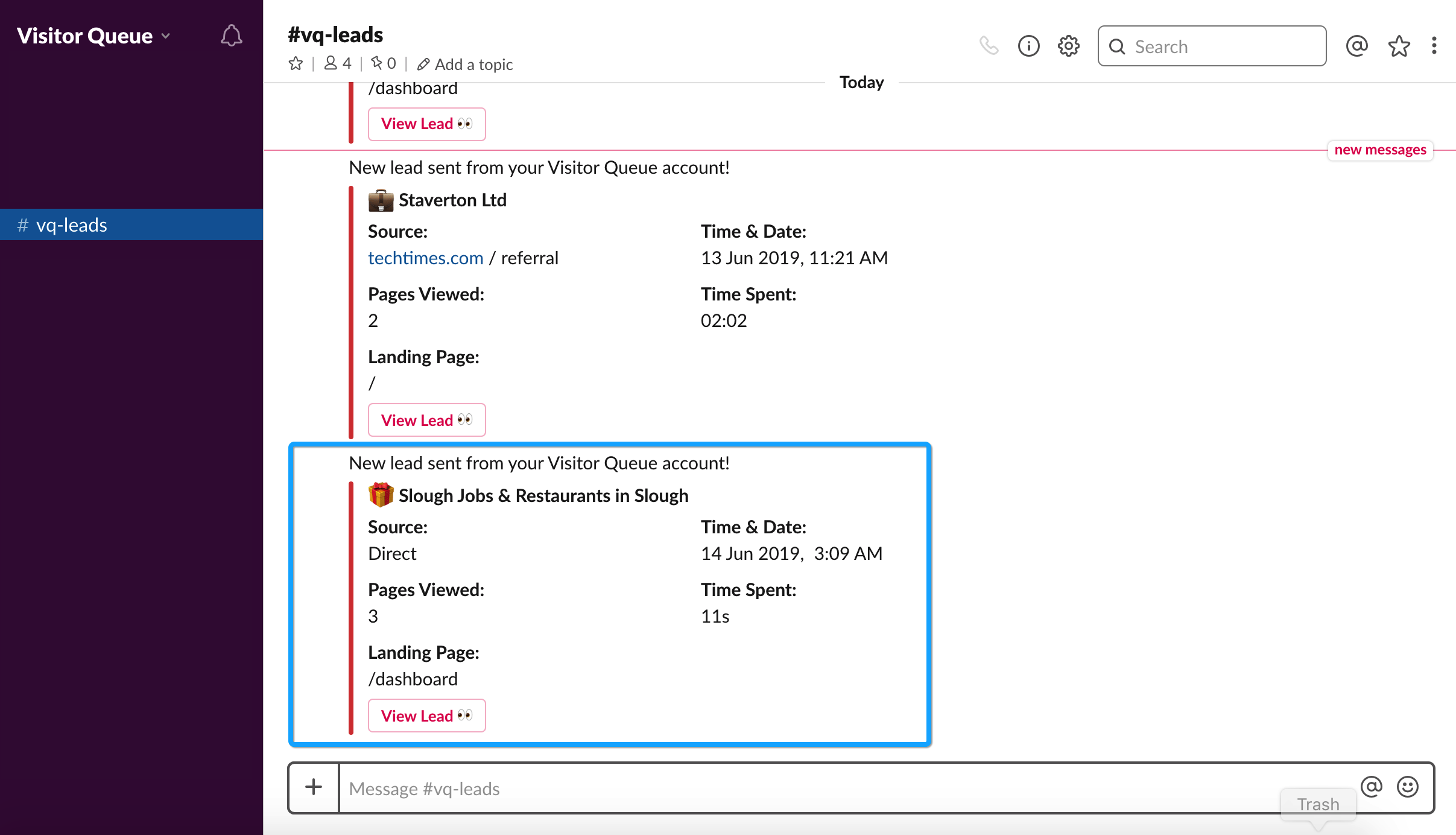Screen dimensions: 1456x835
Task: Open the channel details info icon
Action: (x=1029, y=46)
